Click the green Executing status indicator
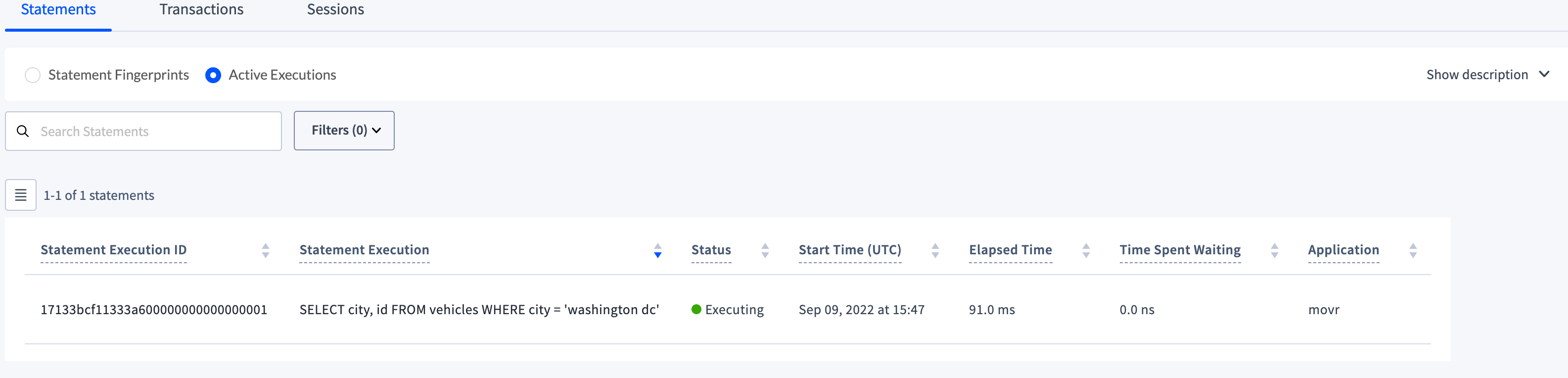This screenshot has width=1568, height=378. [696, 309]
